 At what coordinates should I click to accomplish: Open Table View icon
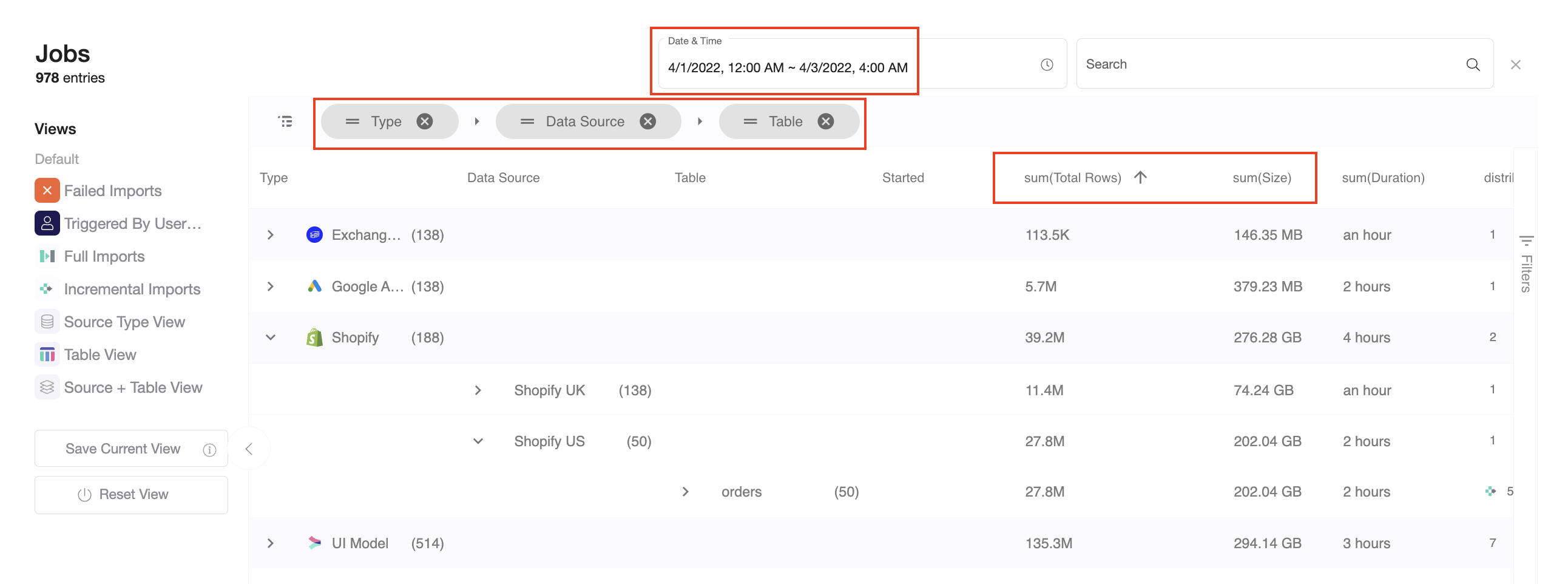point(47,355)
